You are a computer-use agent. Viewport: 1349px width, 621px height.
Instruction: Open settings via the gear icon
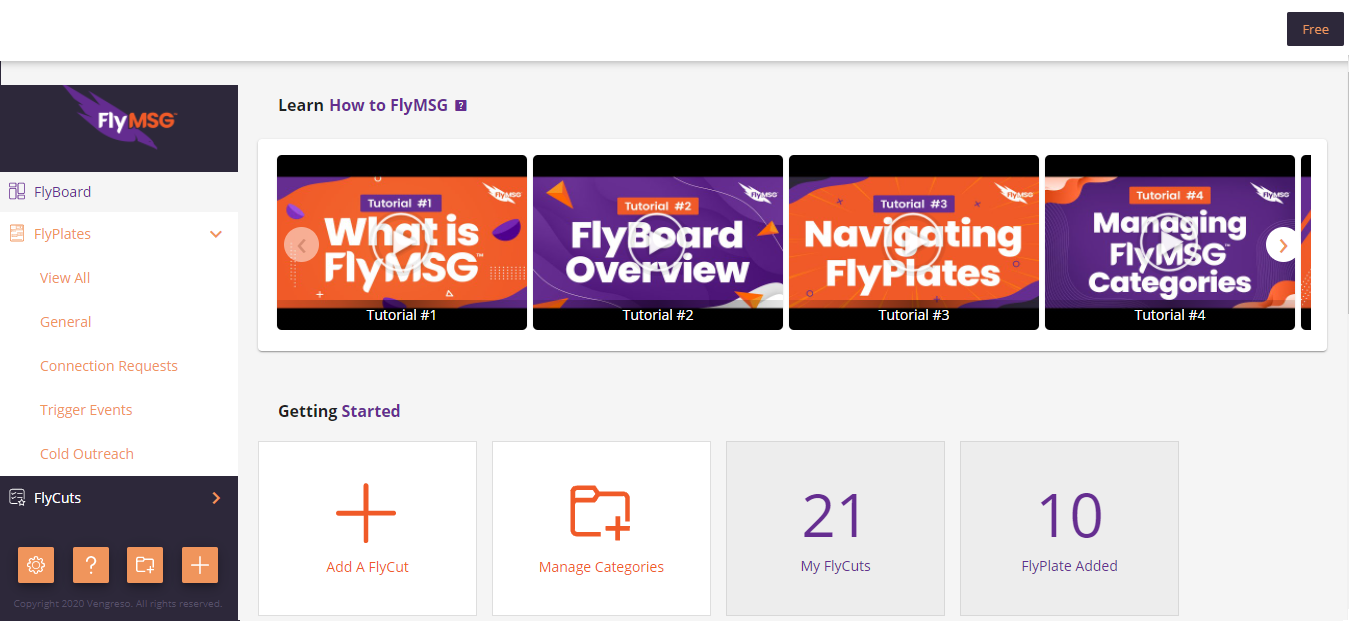coord(36,564)
